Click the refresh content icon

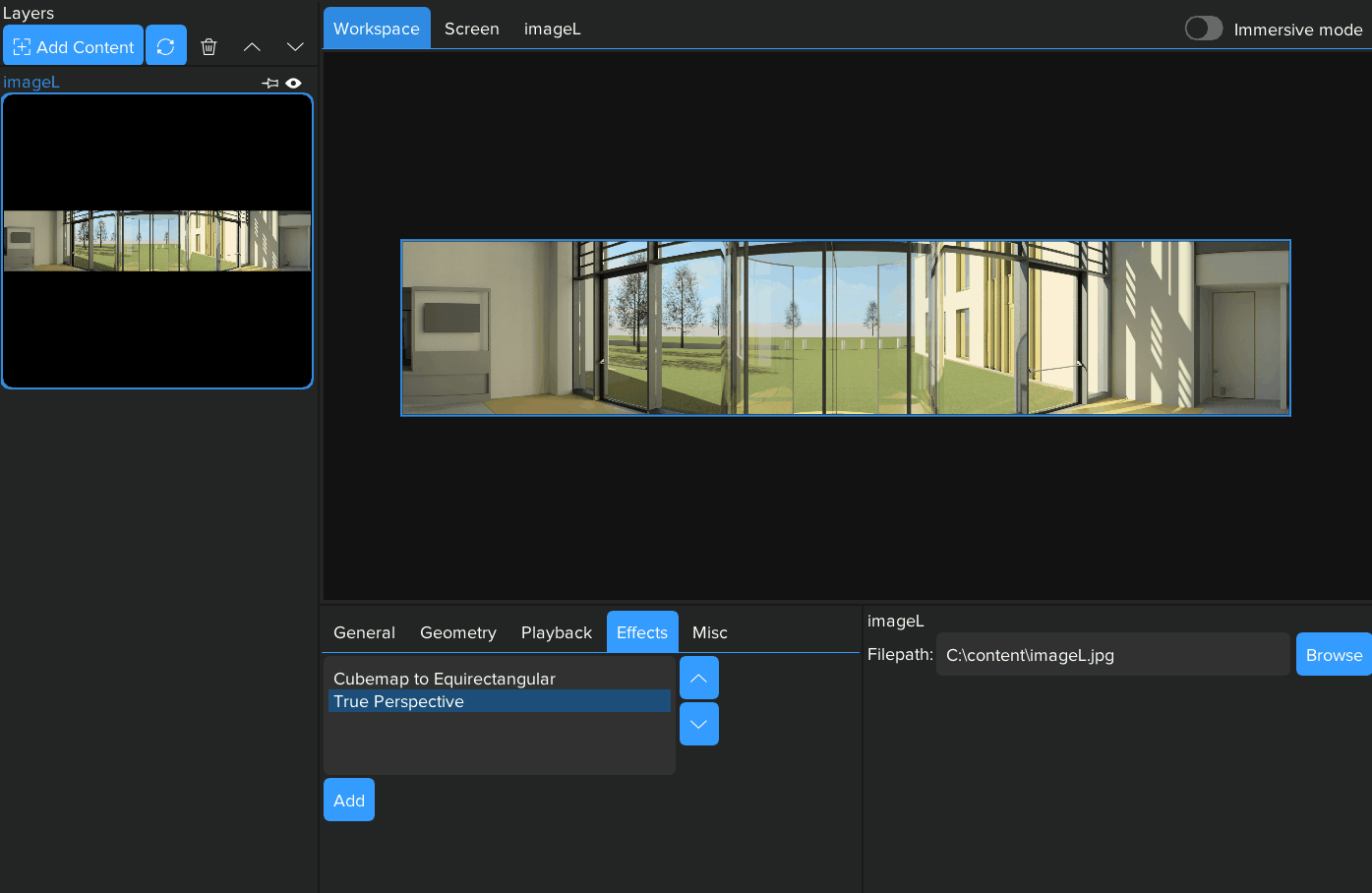coord(165,46)
